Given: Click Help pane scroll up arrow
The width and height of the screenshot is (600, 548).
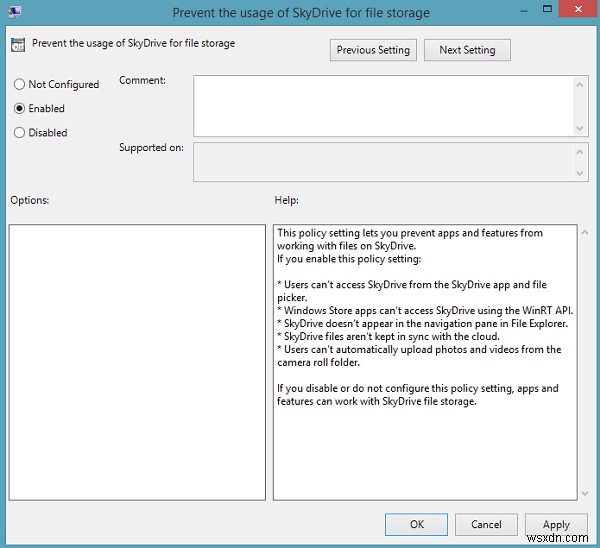Looking at the screenshot, I should tap(585, 232).
